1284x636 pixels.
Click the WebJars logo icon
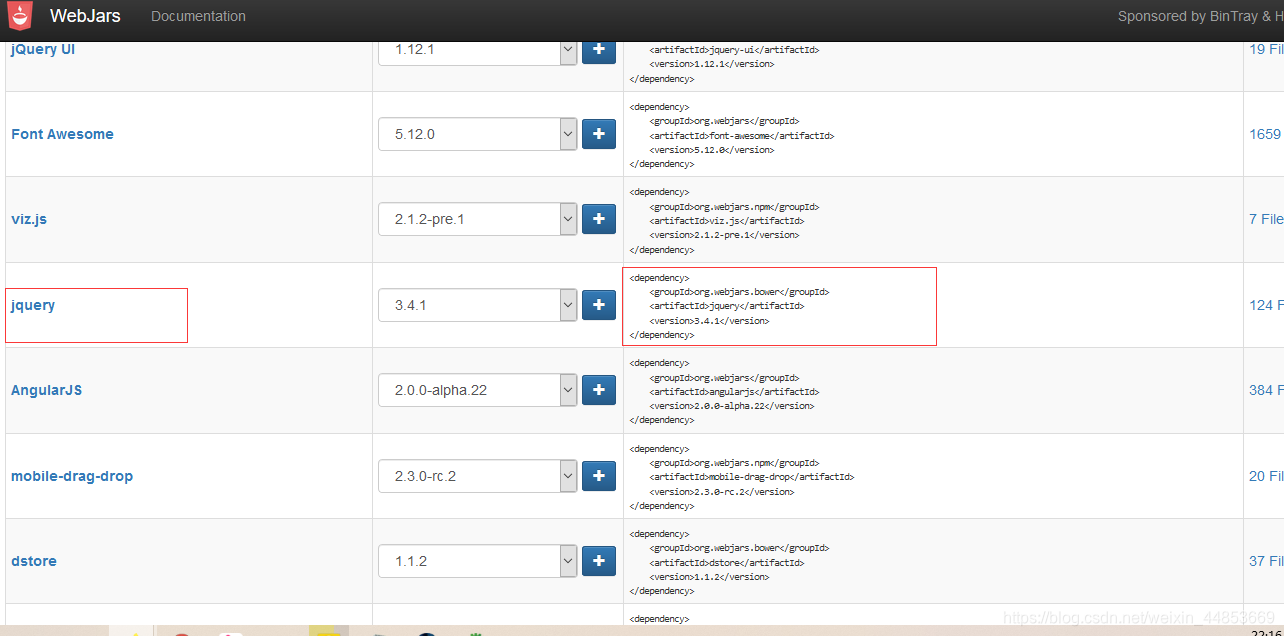point(18,14)
